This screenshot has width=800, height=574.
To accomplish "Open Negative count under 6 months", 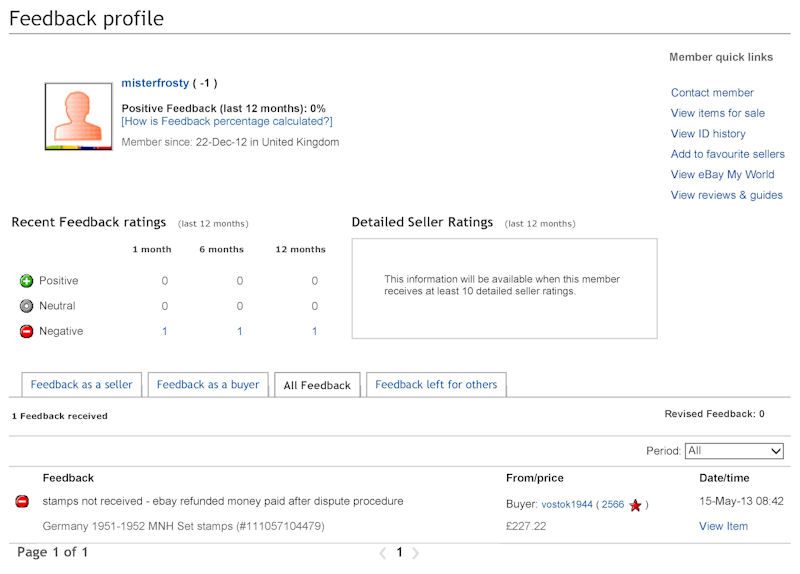I will pos(239,331).
